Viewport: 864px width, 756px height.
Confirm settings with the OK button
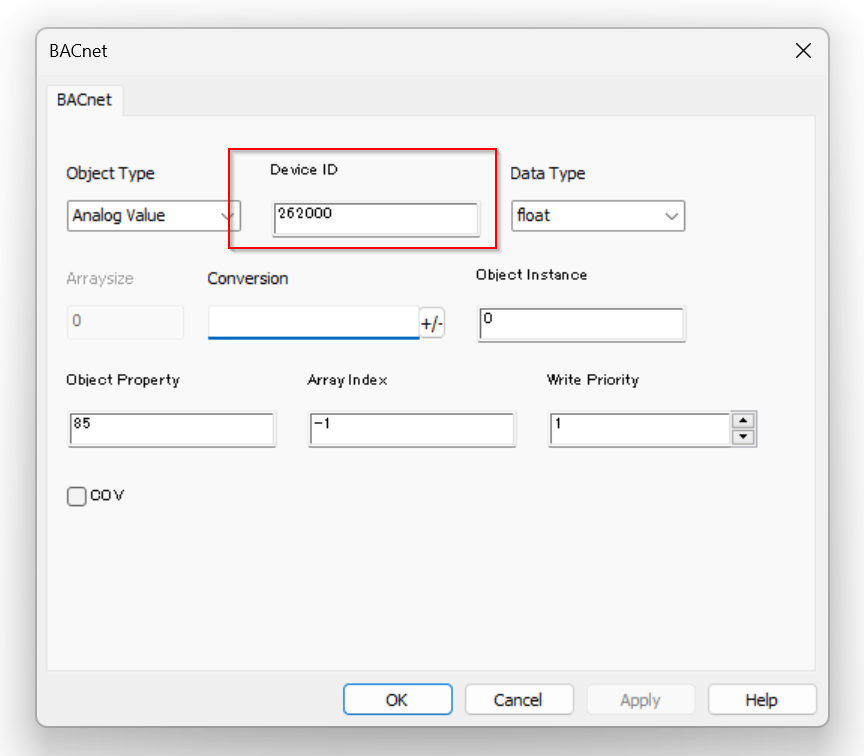[x=397, y=700]
